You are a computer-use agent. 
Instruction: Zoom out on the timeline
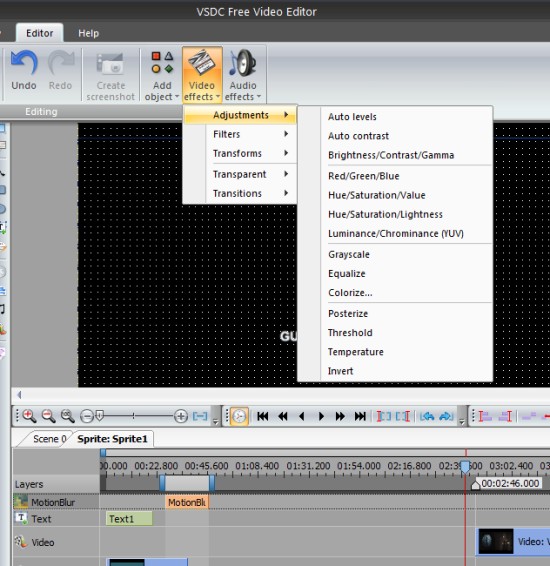[48, 416]
